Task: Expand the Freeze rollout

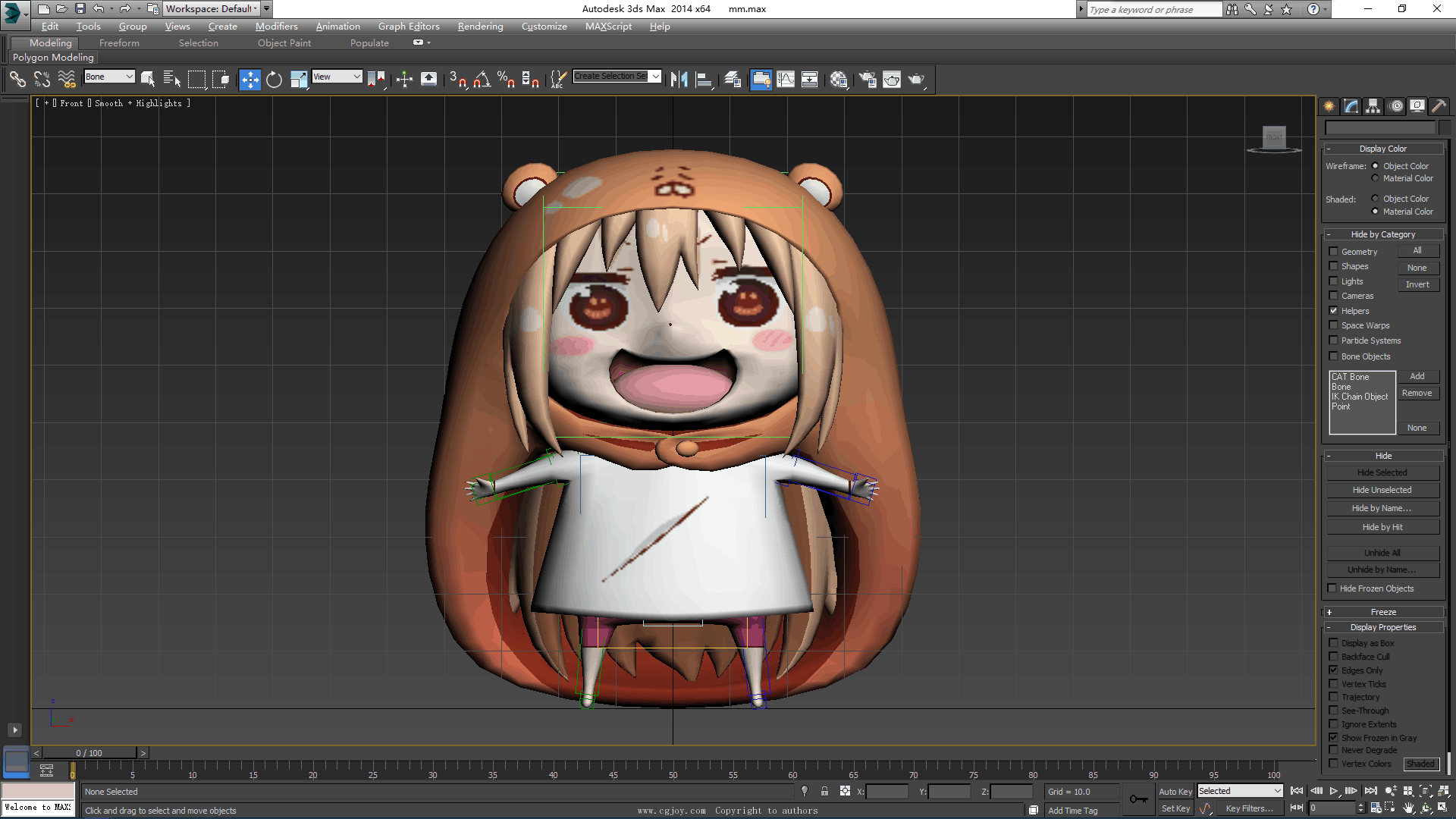Action: tap(1382, 612)
